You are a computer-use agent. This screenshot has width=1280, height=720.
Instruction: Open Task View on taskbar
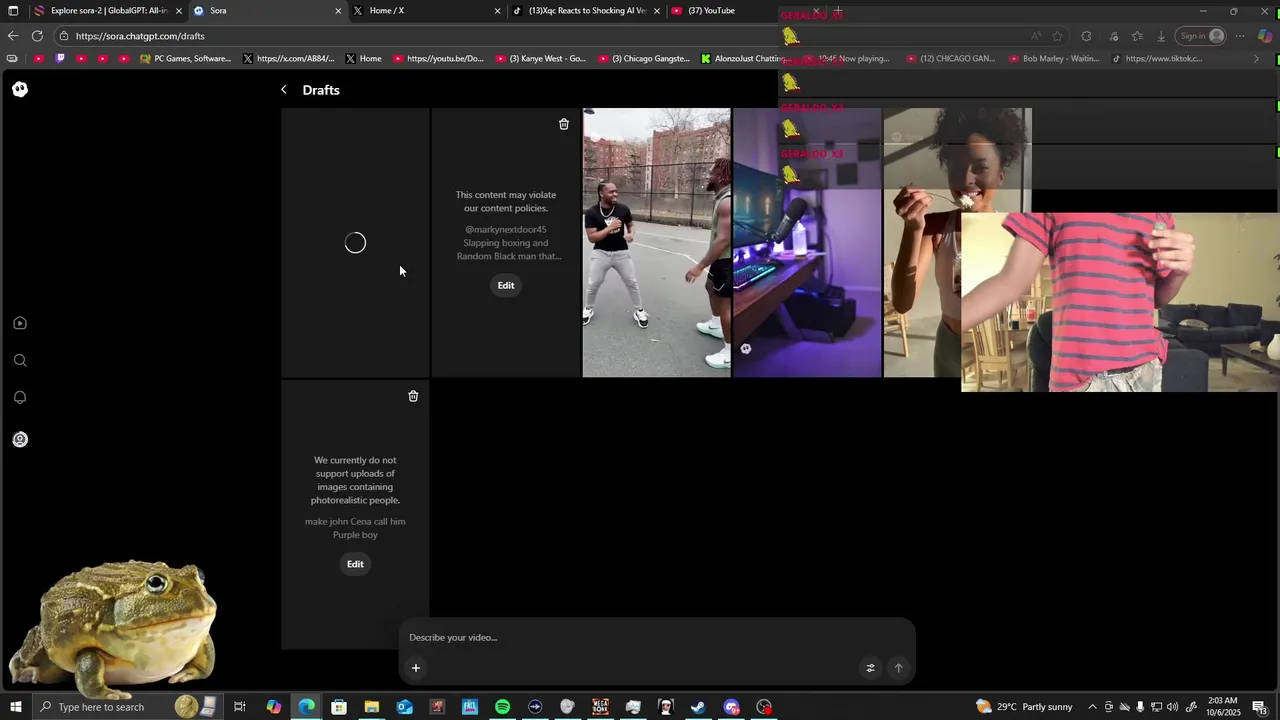click(240, 707)
